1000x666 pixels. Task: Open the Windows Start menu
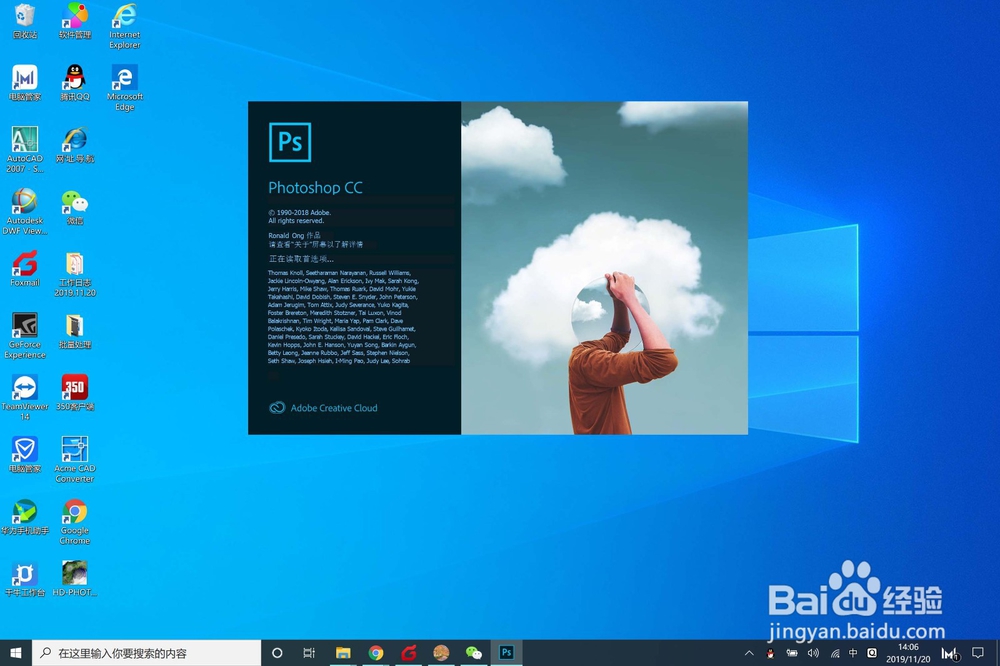(x=16, y=653)
